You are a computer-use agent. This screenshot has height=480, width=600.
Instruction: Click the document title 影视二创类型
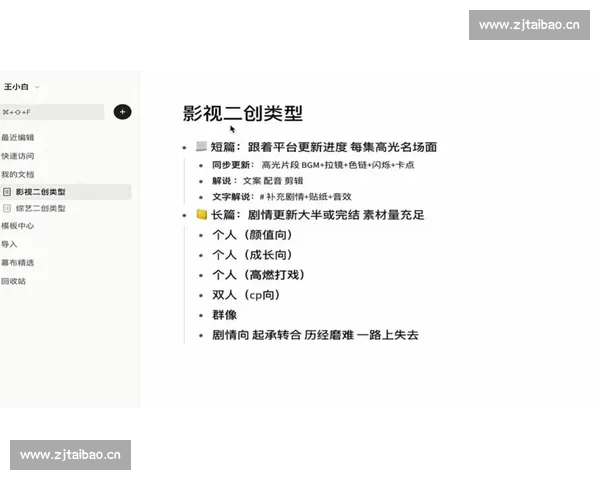pyautogui.click(x=242, y=113)
